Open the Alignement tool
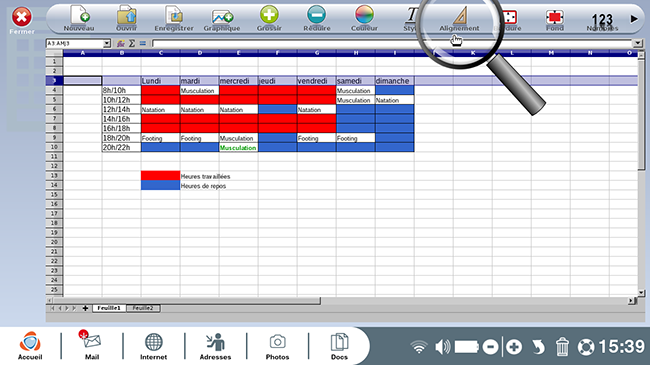The image size is (650, 365). (459, 19)
